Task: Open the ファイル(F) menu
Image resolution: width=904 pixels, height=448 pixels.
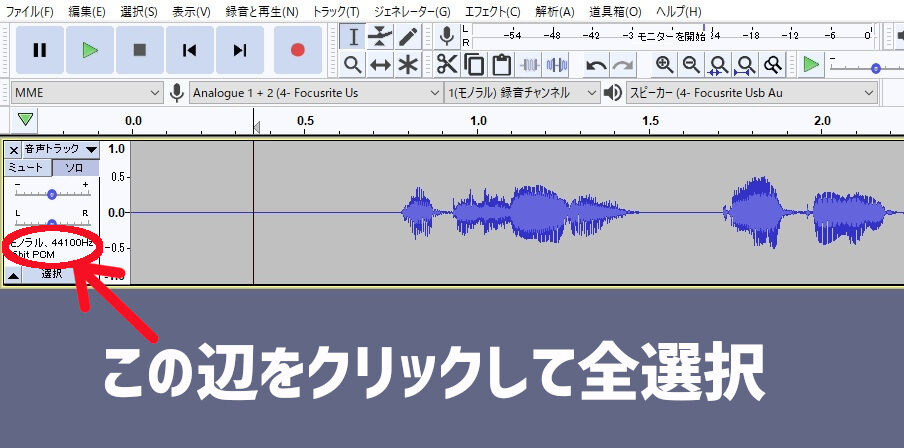Action: [29, 11]
